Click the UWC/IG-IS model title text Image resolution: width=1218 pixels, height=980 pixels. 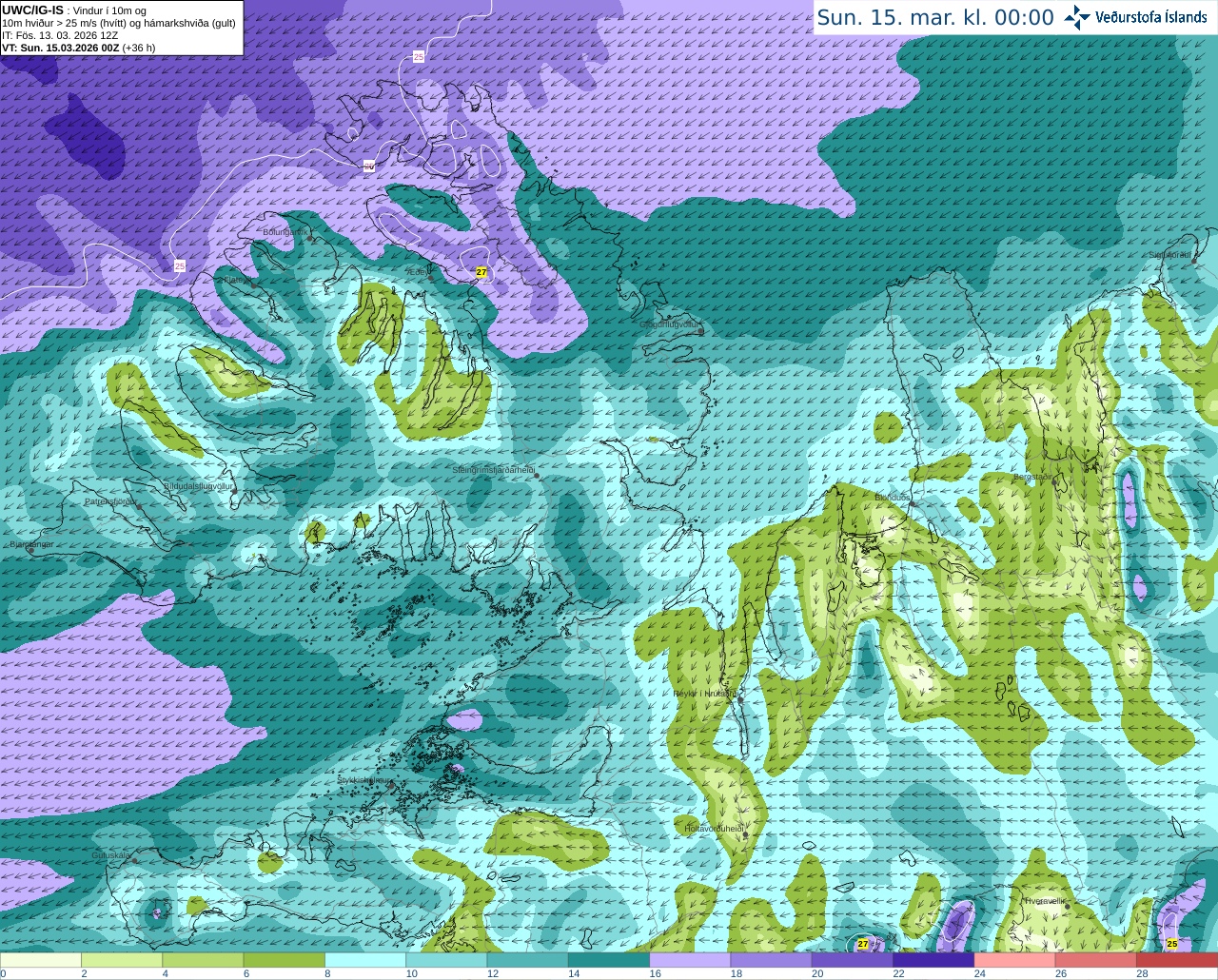(x=32, y=10)
